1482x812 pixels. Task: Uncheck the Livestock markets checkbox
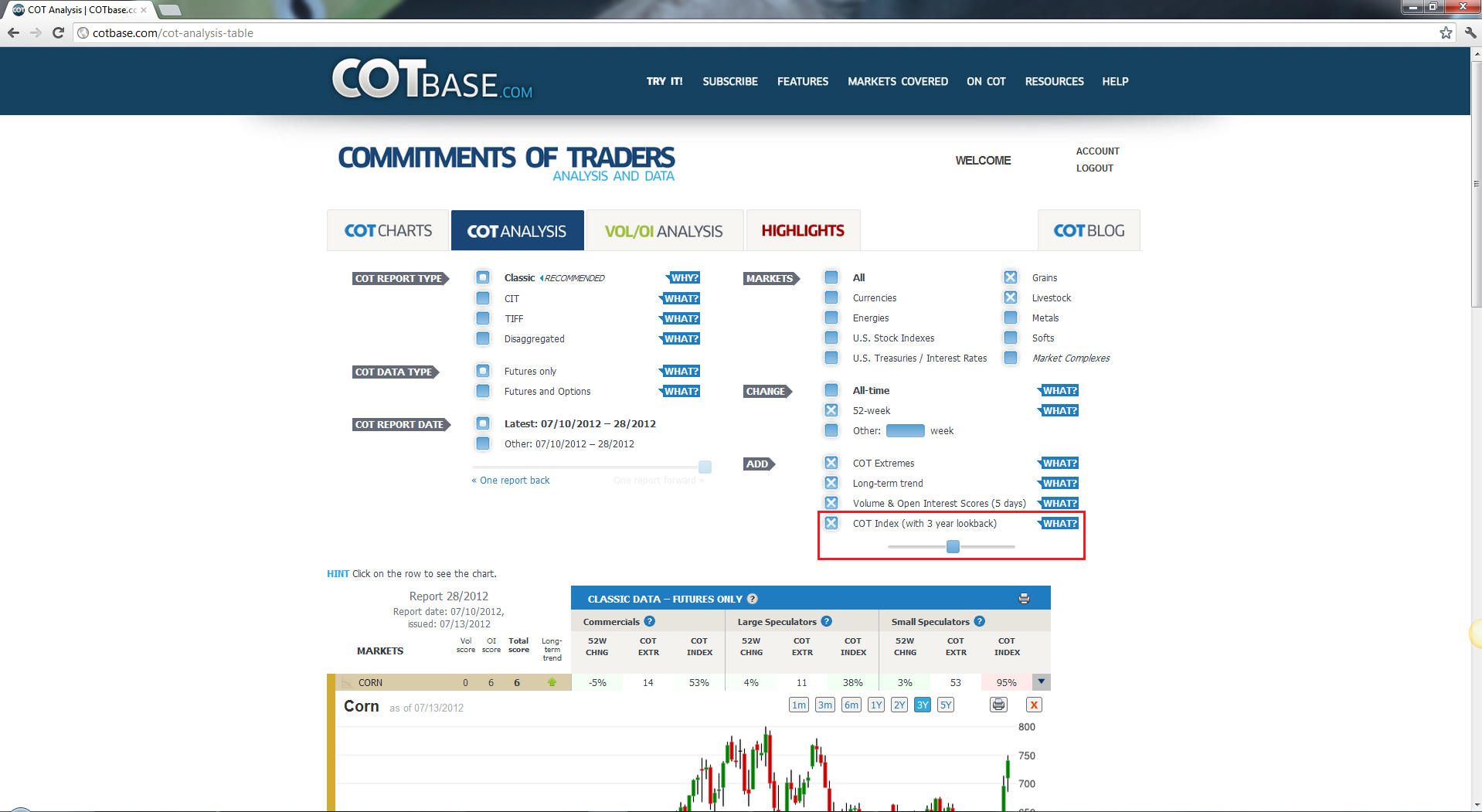point(1011,297)
